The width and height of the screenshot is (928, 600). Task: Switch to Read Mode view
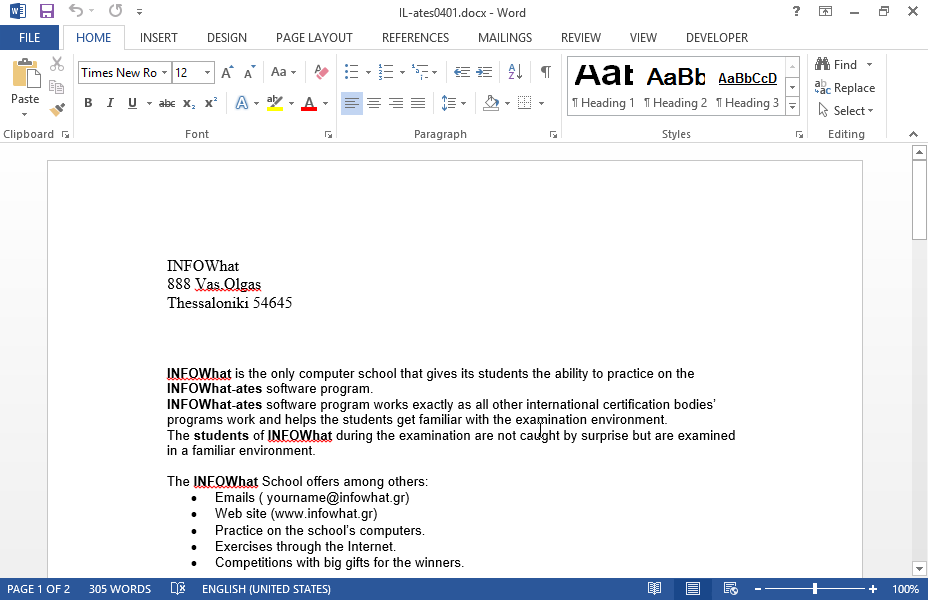coord(655,589)
